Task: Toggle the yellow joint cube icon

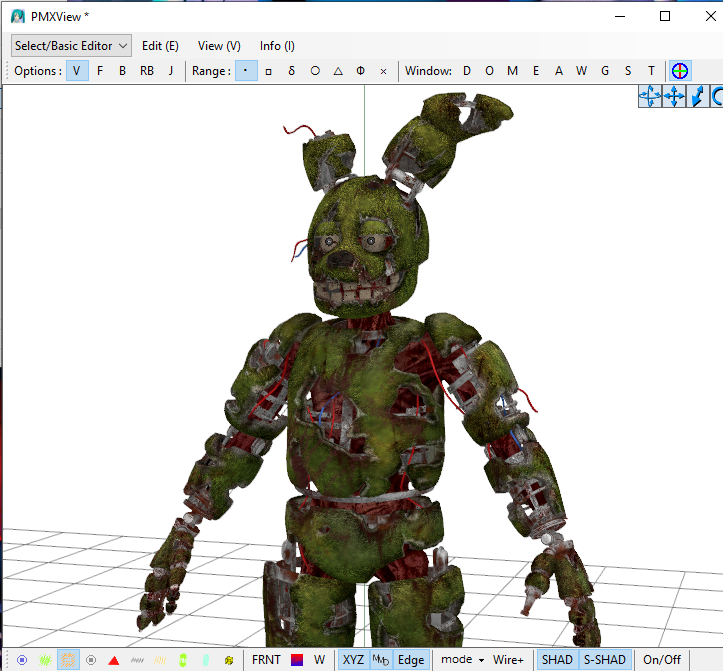Action: 229,660
